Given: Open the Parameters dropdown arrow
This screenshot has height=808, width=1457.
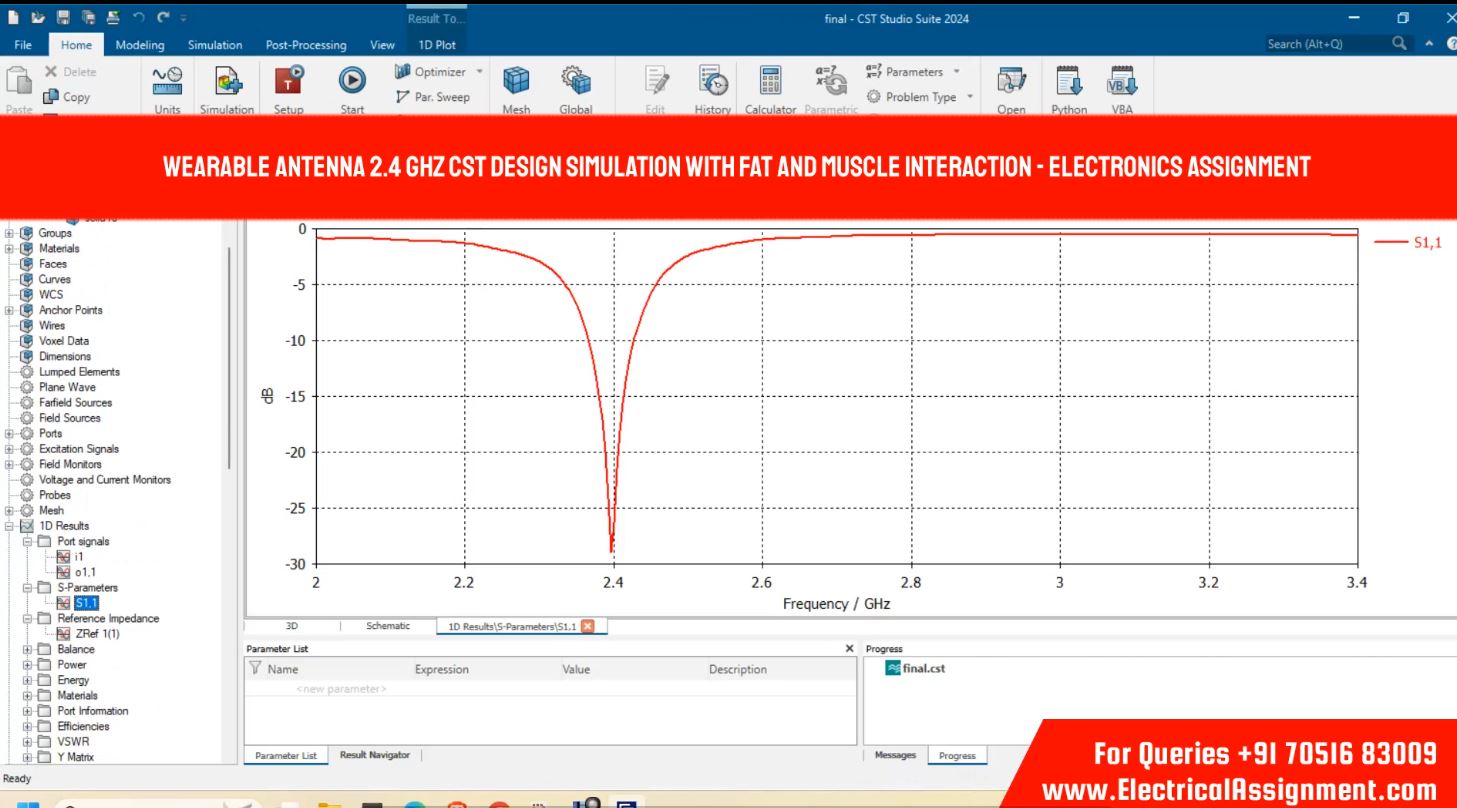Looking at the screenshot, I should [x=956, y=72].
